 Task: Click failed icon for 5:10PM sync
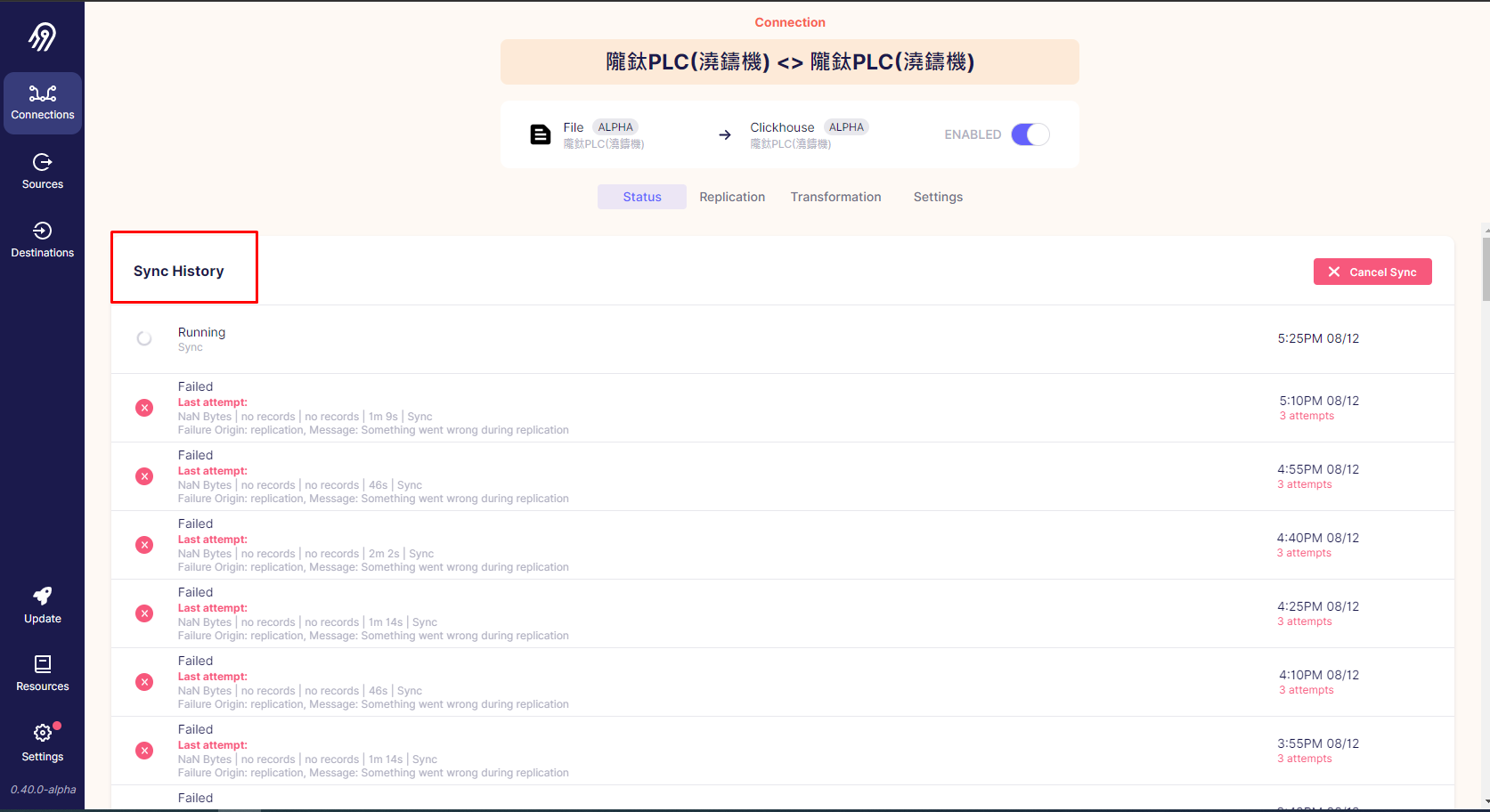tap(144, 408)
